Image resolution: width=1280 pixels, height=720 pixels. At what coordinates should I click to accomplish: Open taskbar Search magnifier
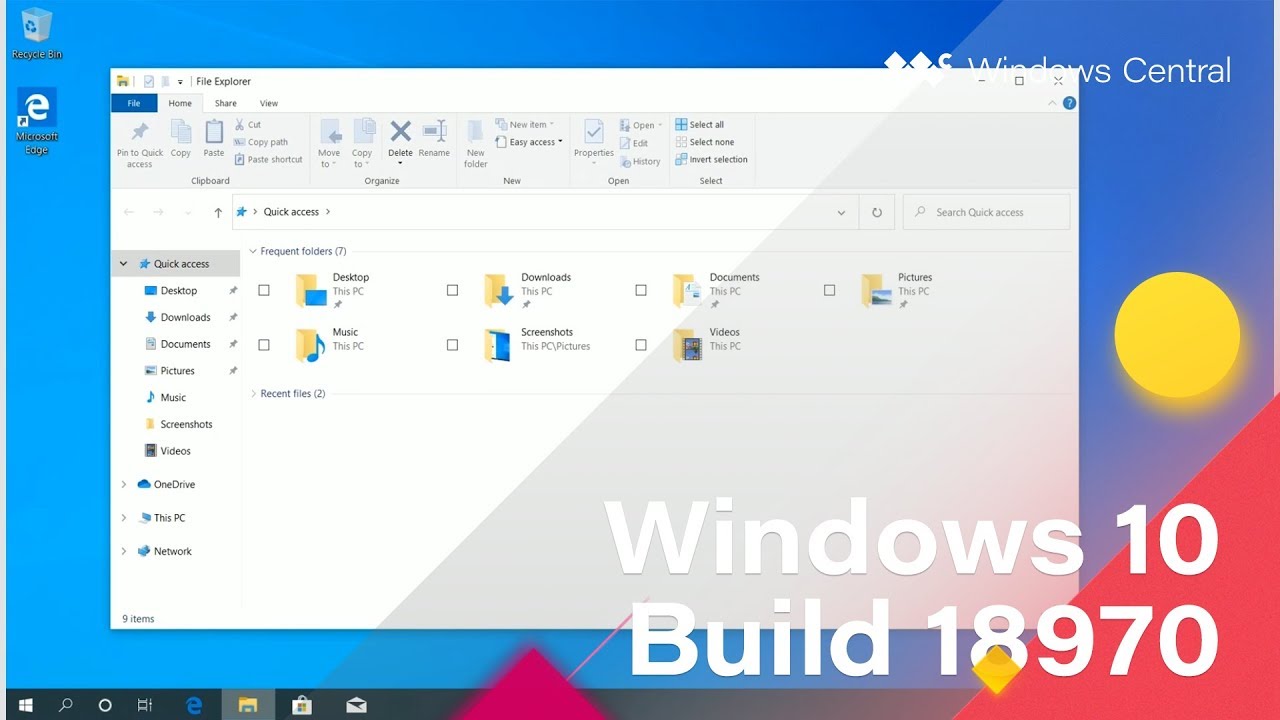click(66, 705)
